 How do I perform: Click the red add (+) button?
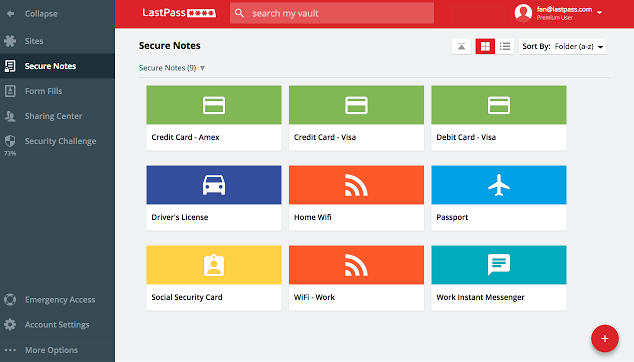click(x=605, y=339)
